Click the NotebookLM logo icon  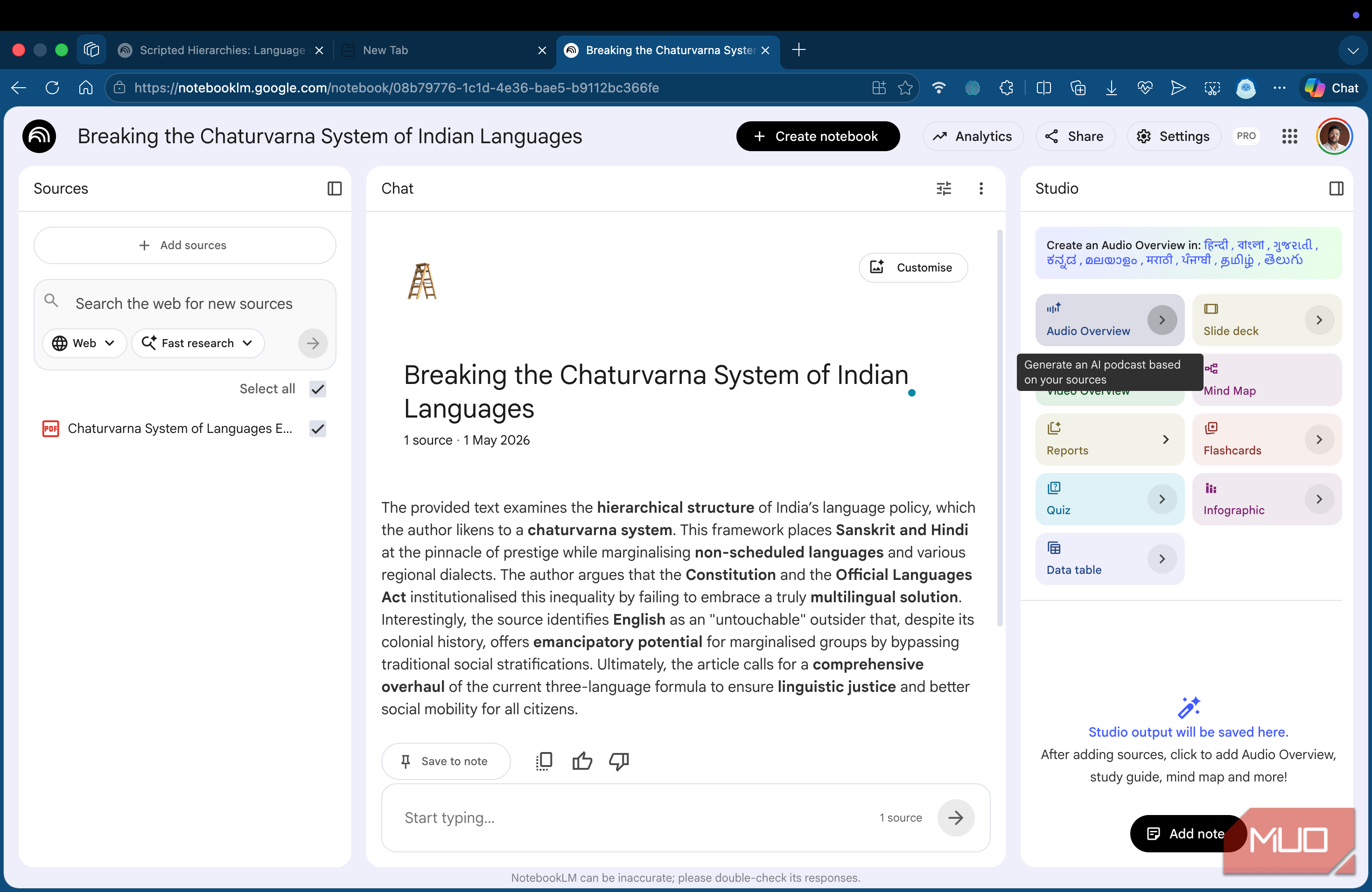click(x=39, y=136)
